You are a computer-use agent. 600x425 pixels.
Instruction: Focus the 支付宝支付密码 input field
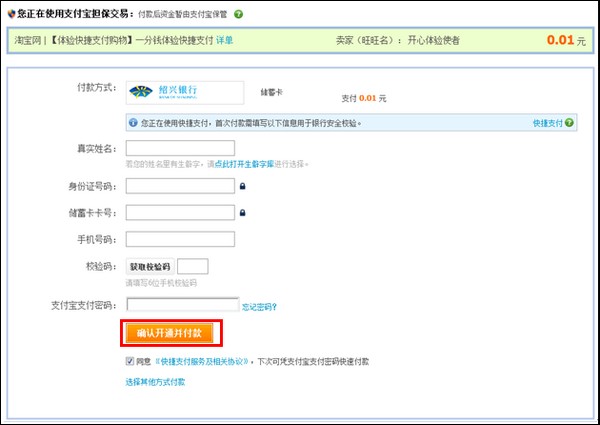183,305
